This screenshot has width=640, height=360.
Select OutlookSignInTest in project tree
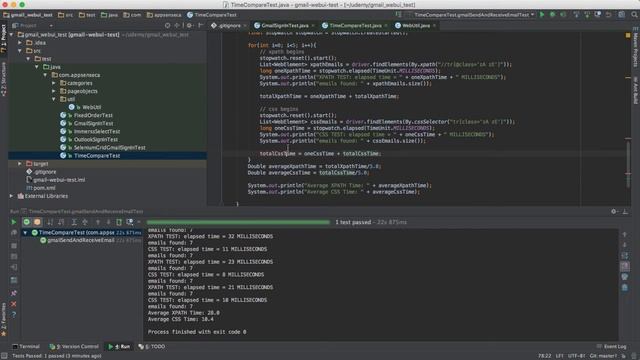coord(96,140)
